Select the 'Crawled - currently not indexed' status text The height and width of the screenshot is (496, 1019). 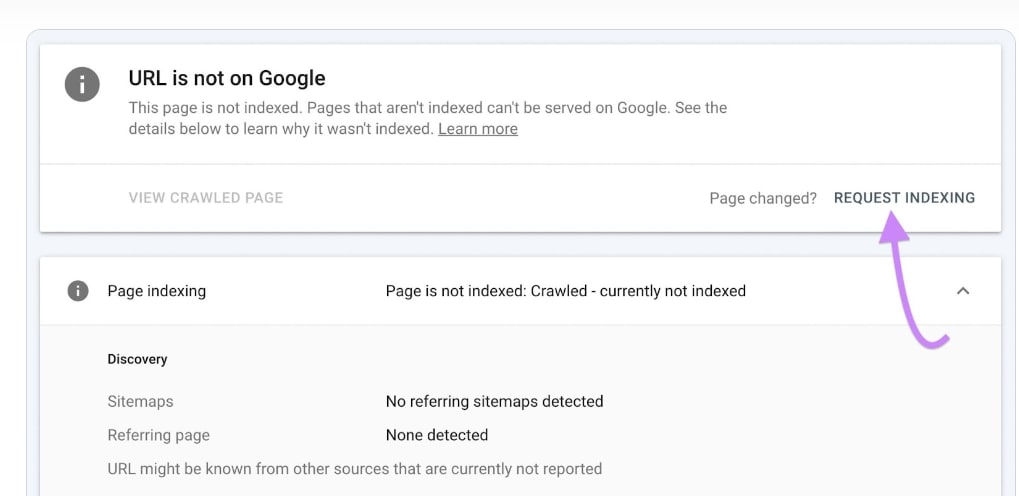tap(638, 291)
